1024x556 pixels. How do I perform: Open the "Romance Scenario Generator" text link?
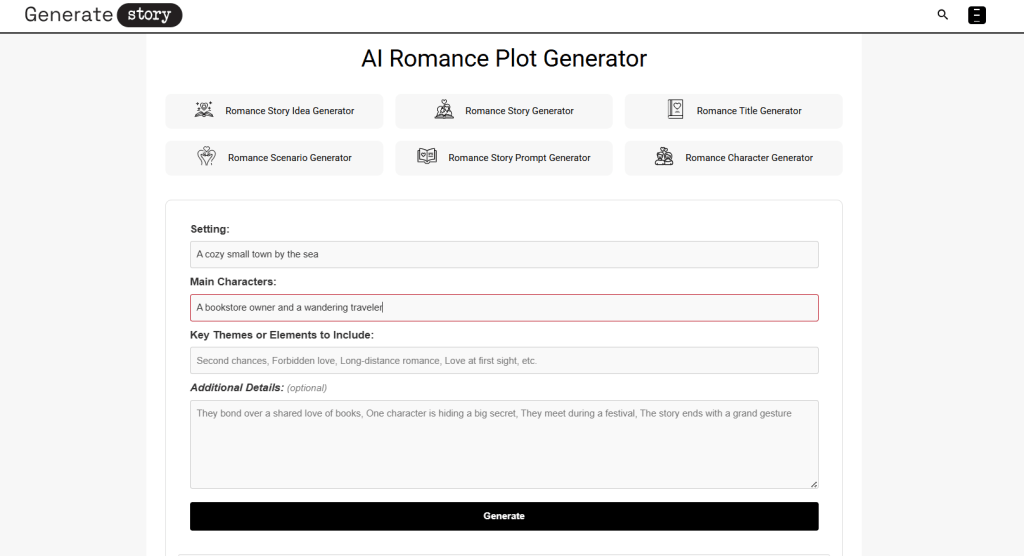pos(289,158)
